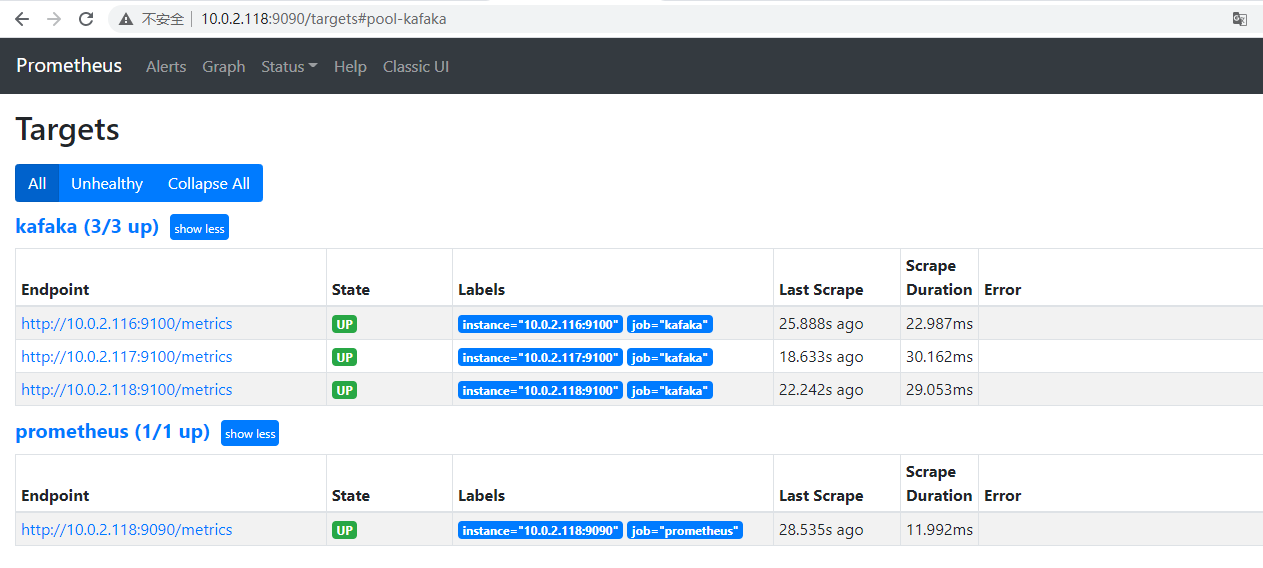Click the Prometheus brand link
The image size is (1263, 568).
(x=69, y=66)
